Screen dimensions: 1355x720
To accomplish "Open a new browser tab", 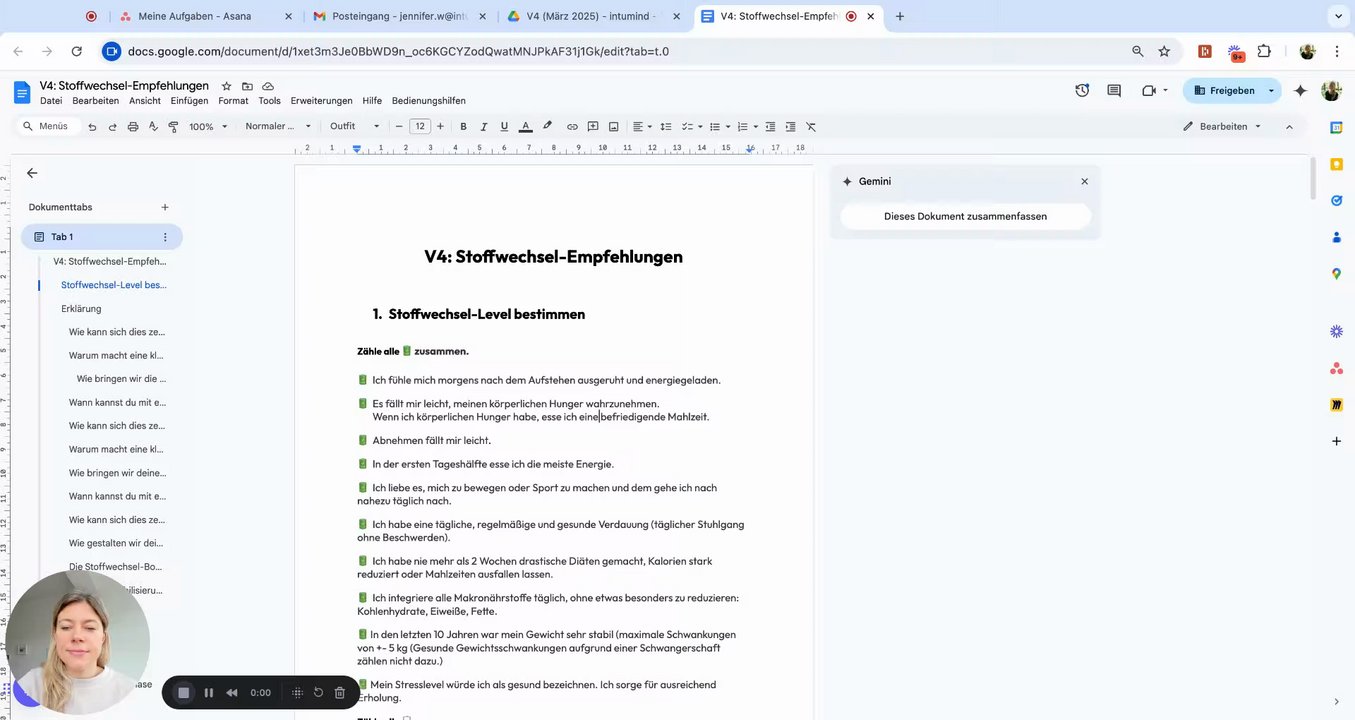I will 900,16.
